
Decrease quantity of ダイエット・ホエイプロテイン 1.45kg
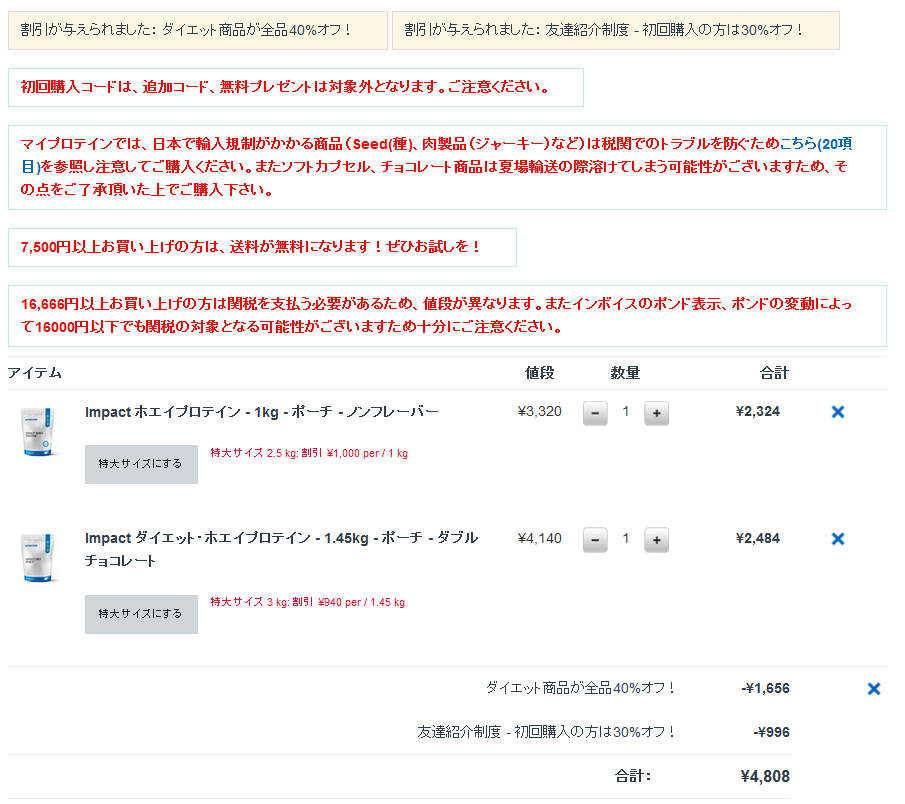pos(594,540)
